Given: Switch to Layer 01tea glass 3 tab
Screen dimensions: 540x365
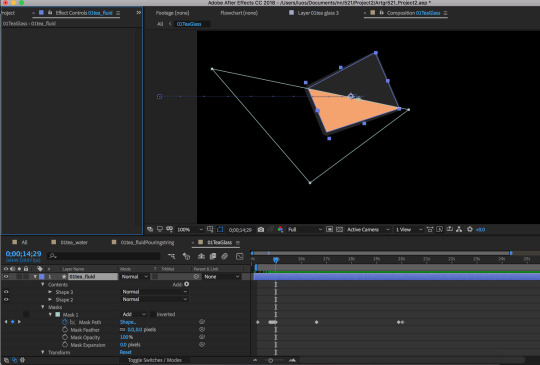Looking at the screenshot, I should pos(314,13).
